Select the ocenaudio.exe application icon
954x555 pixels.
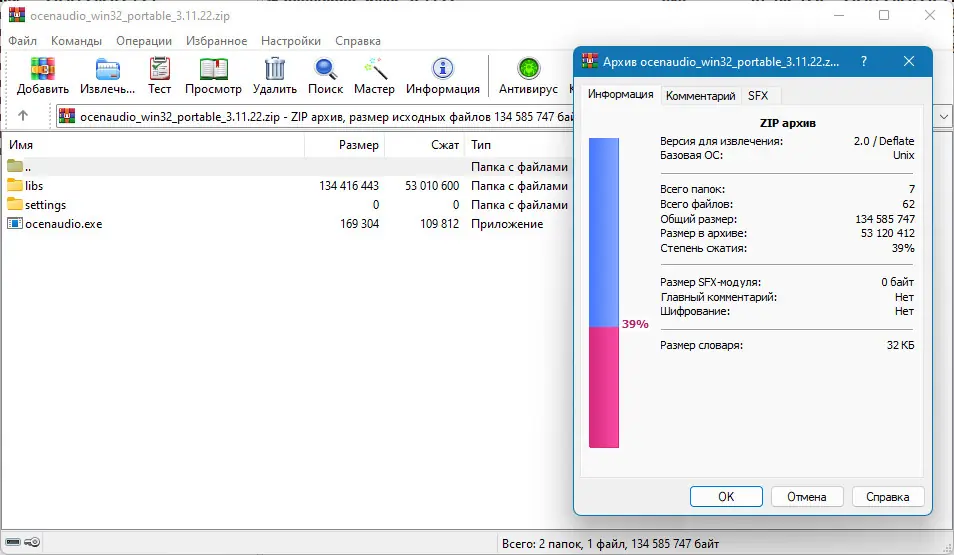point(15,223)
